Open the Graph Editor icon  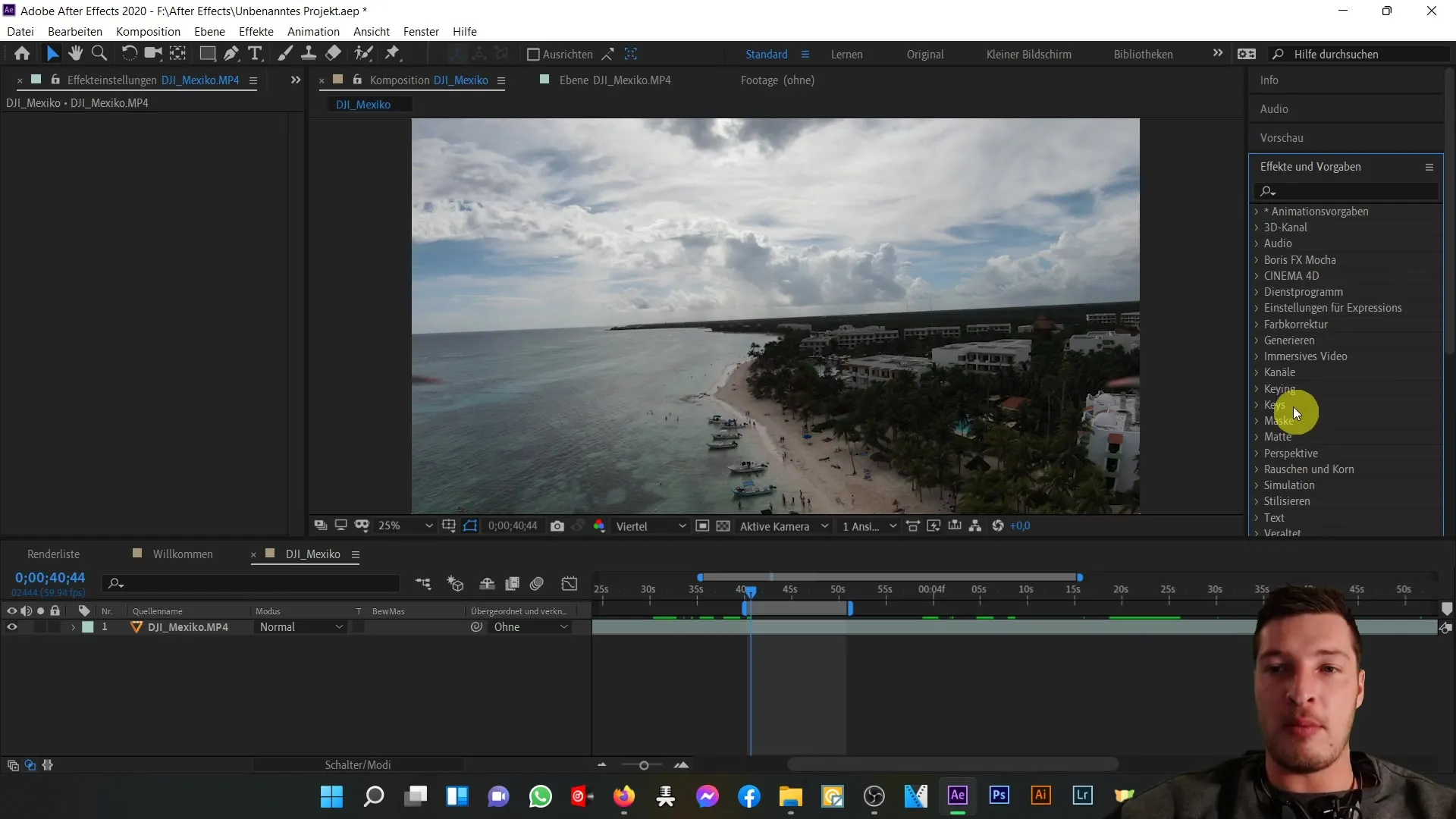[x=570, y=583]
